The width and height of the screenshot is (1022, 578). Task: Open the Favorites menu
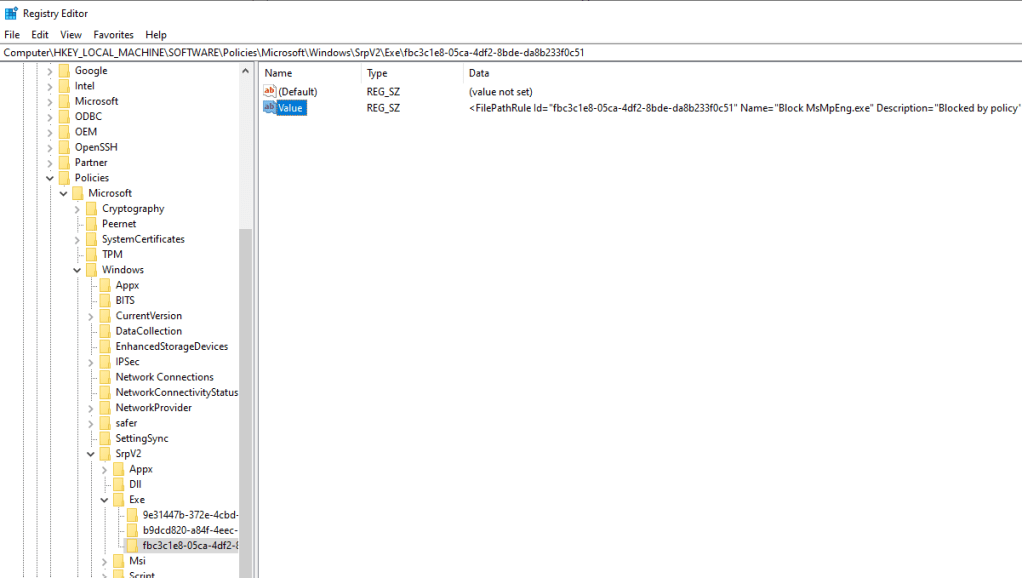click(113, 34)
